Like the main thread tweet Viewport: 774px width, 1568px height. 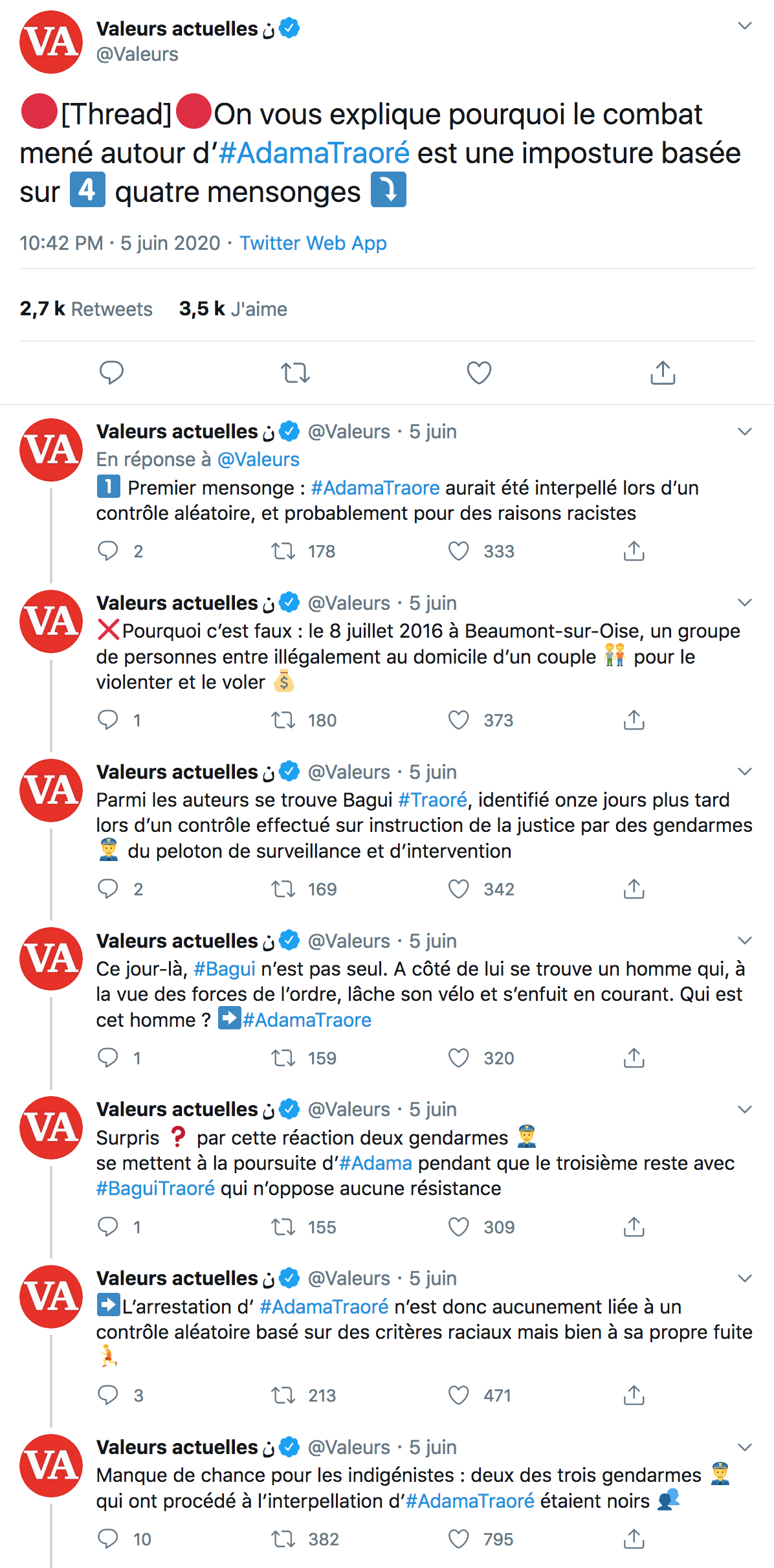(x=479, y=373)
